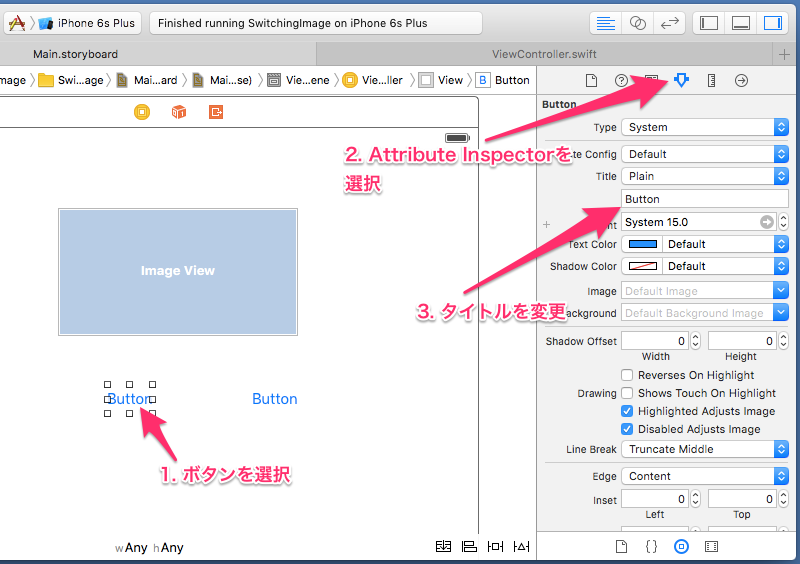Viewport: 800px width, 564px height.
Task: Click the Button breadcrumb item
Action: click(x=504, y=80)
